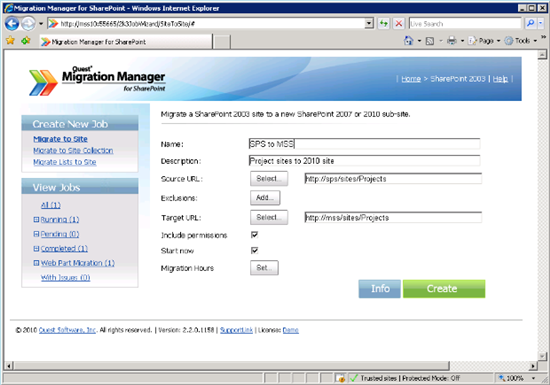Viewport: 550px width, 385px height.
Task: Stop loading with the red X icon
Action: pos(399,23)
